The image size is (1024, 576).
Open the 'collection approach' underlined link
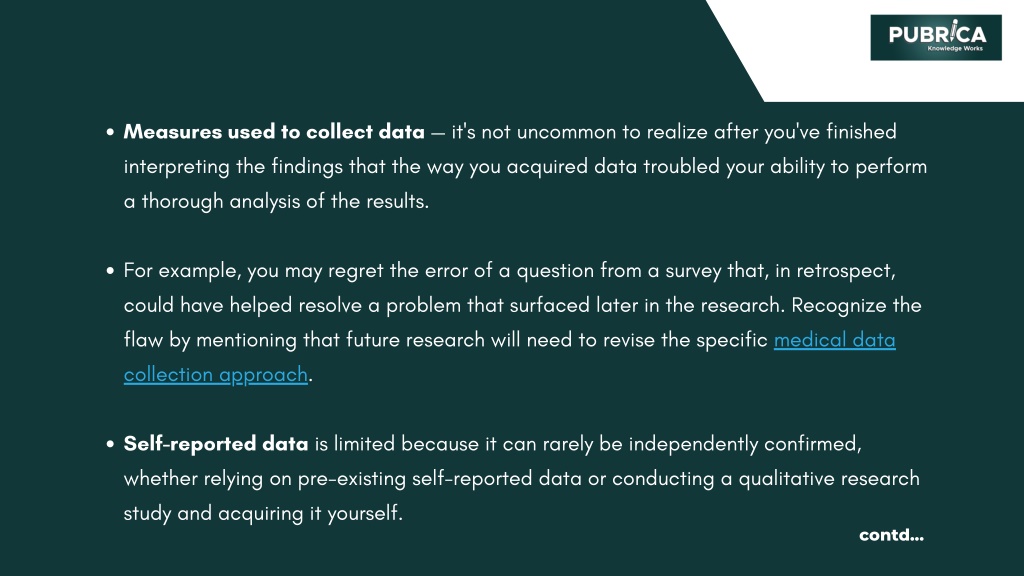click(216, 375)
